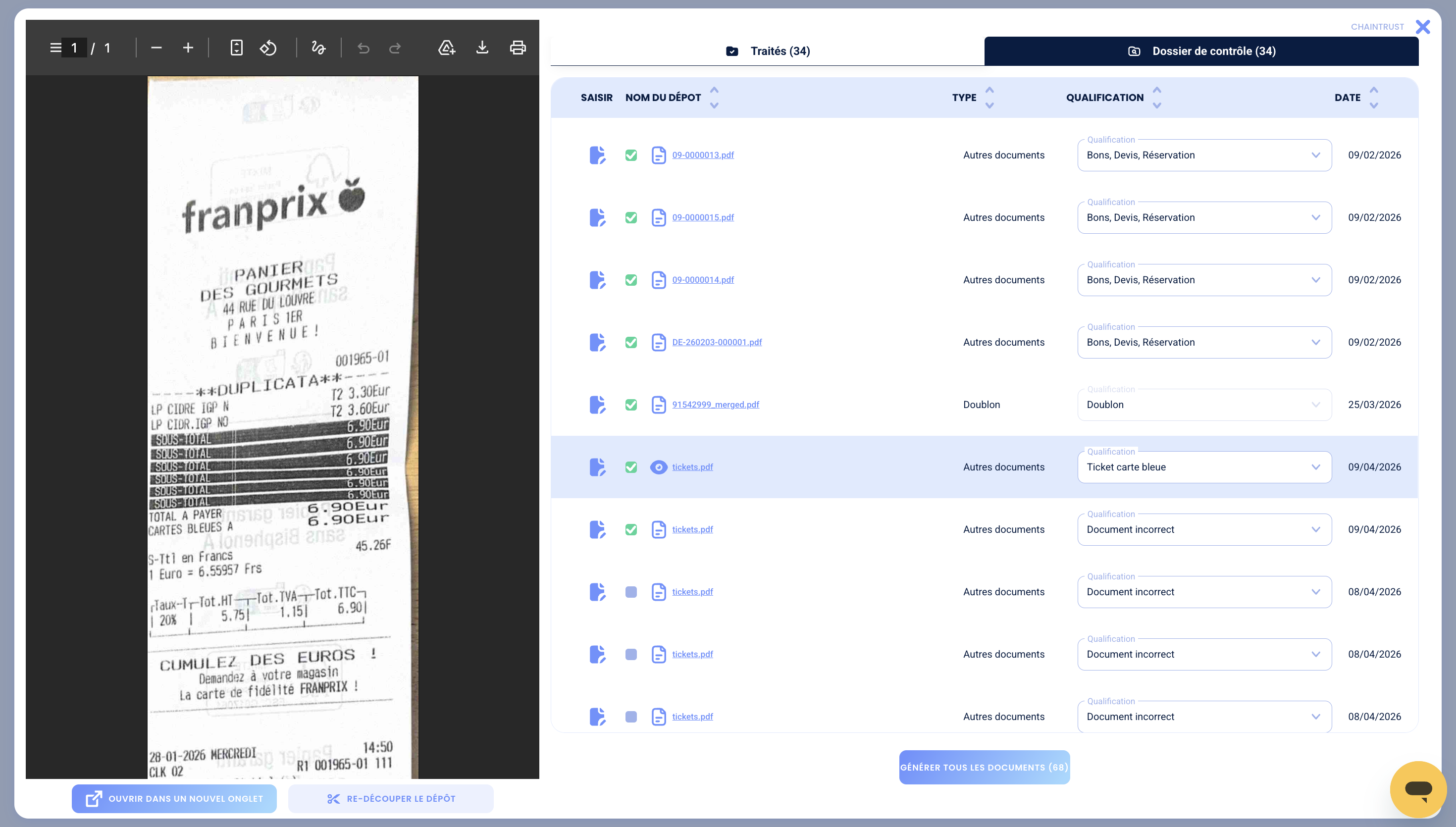Image resolution: width=1456 pixels, height=827 pixels.
Task: Uncheck the checkbox for DE-260203-000001.pdf
Action: pyautogui.click(x=631, y=343)
